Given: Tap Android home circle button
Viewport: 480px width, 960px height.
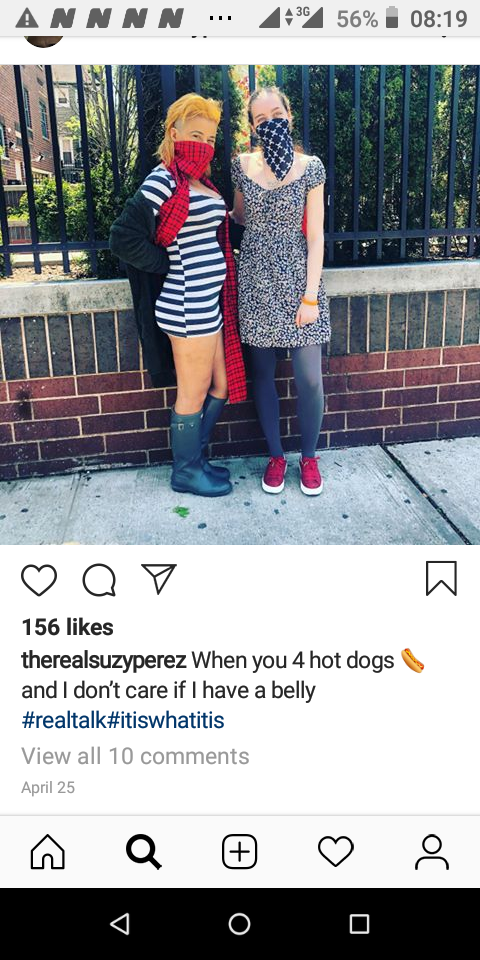Looking at the screenshot, I should tap(239, 924).
